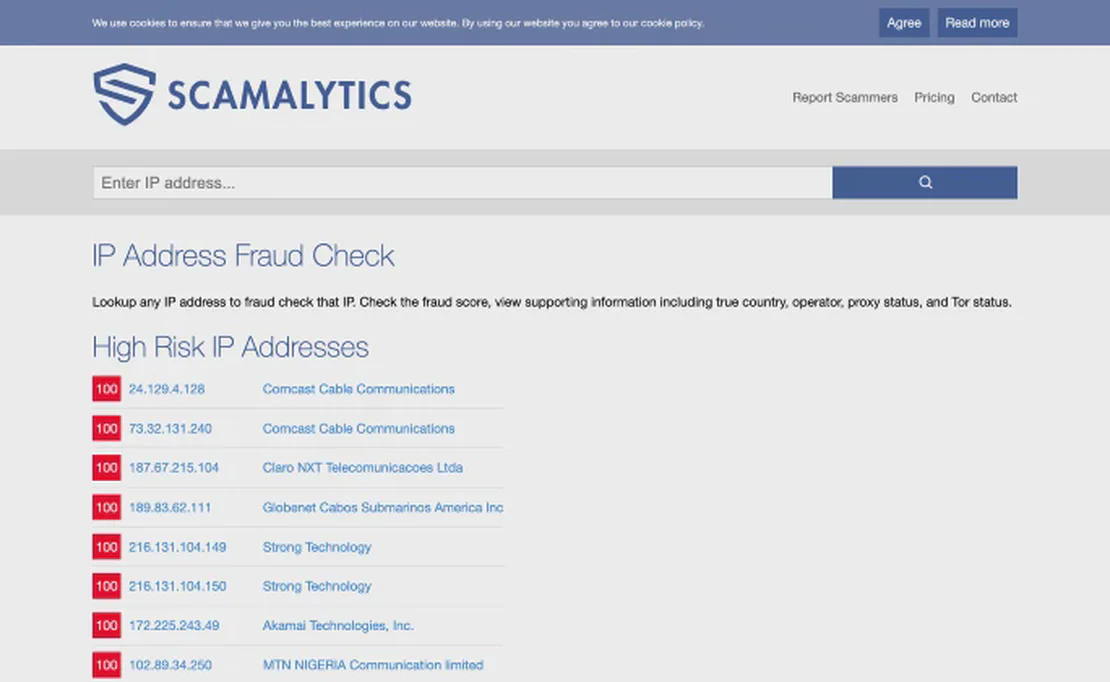Open the Report Scammers page

(845, 98)
